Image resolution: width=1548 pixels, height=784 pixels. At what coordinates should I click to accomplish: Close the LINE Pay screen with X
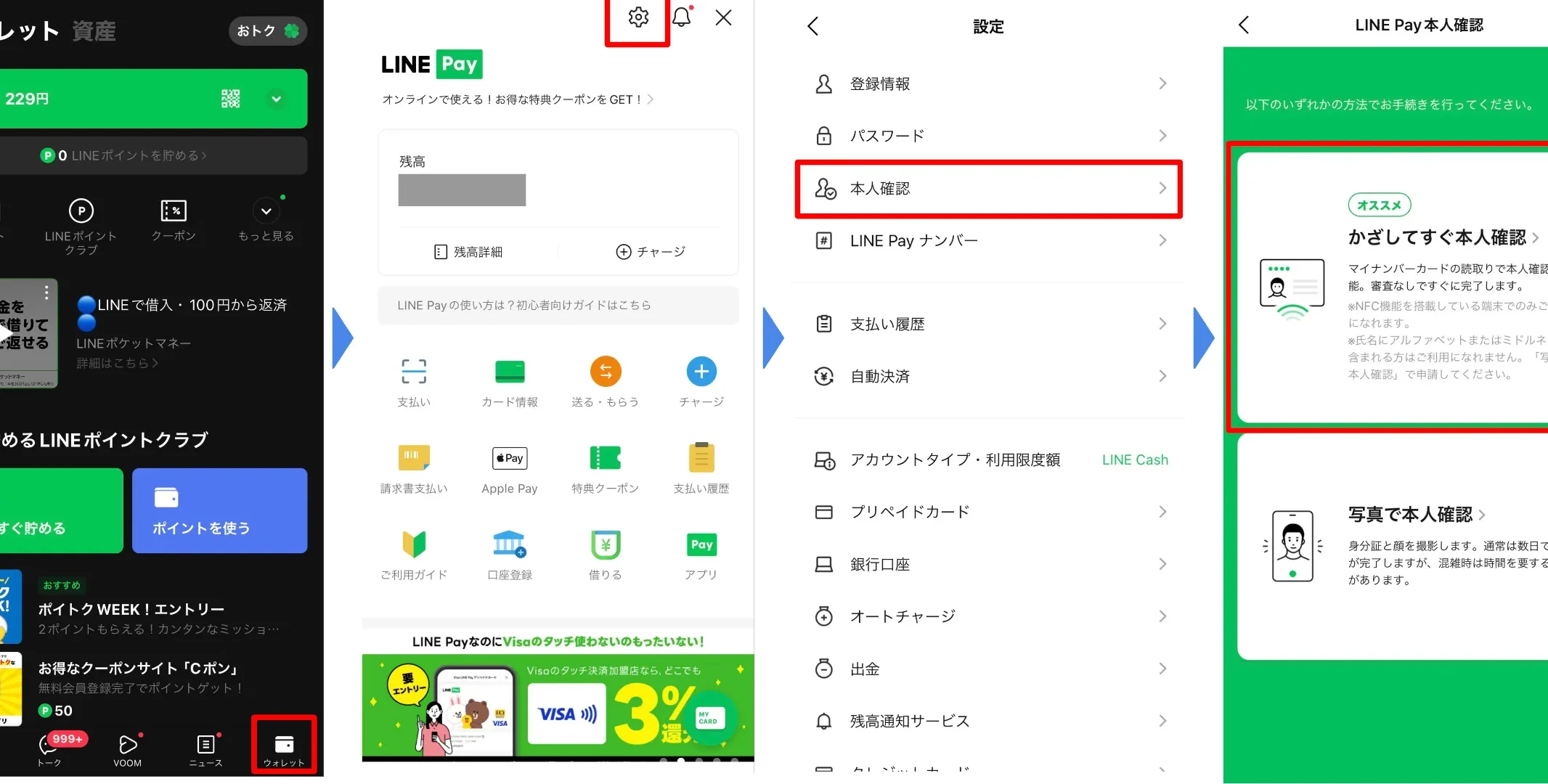[724, 17]
